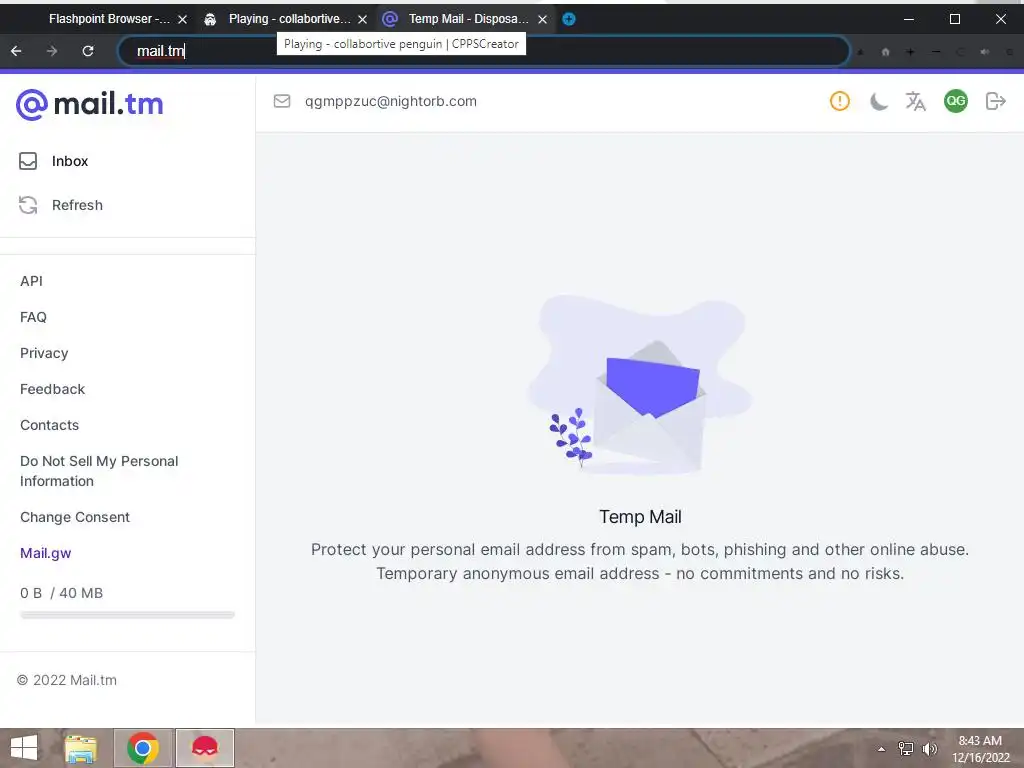Click the Temp Mail heading
Image resolution: width=1024 pixels, height=768 pixels.
(x=640, y=517)
